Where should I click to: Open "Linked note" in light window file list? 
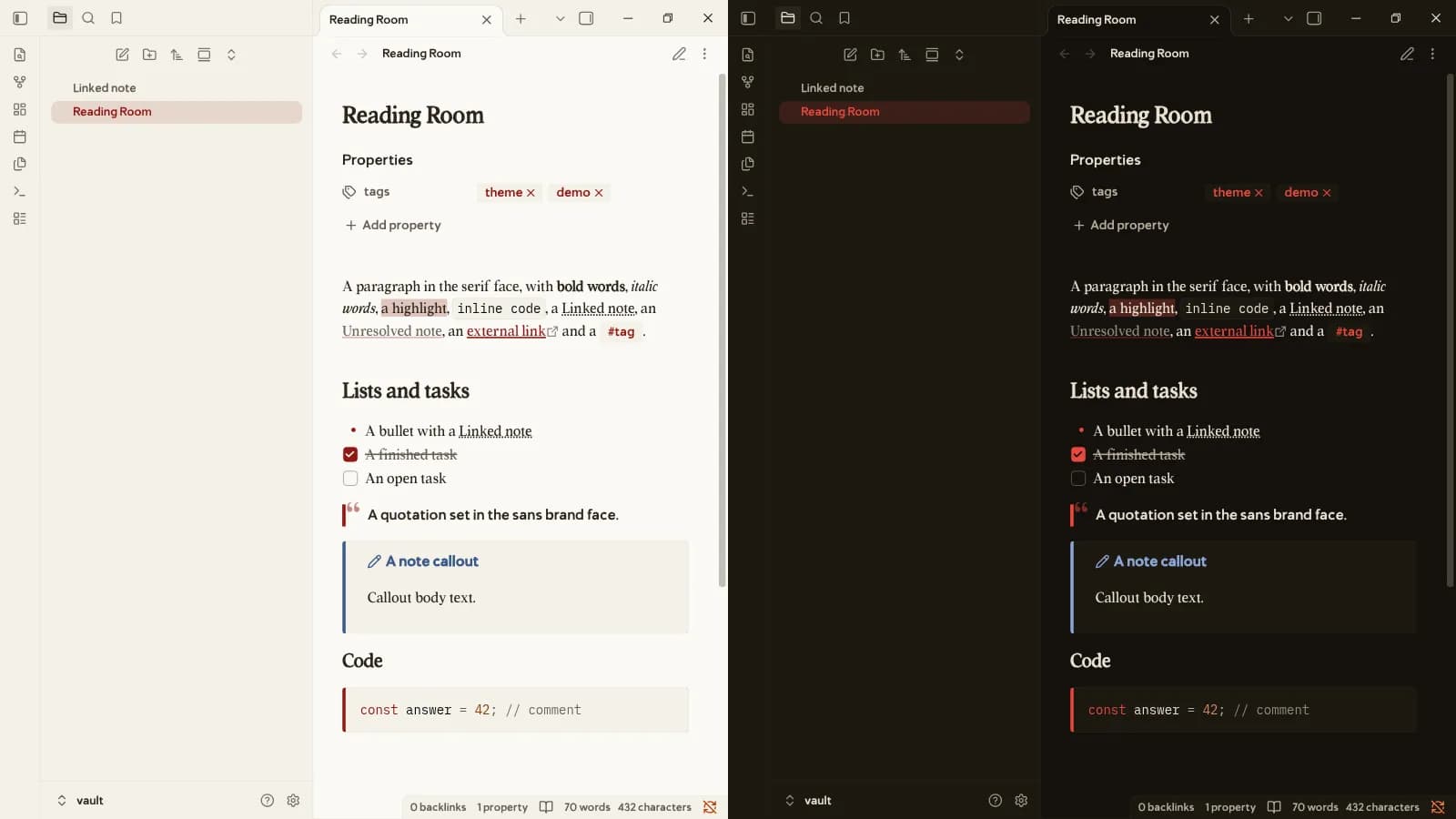(177, 87)
